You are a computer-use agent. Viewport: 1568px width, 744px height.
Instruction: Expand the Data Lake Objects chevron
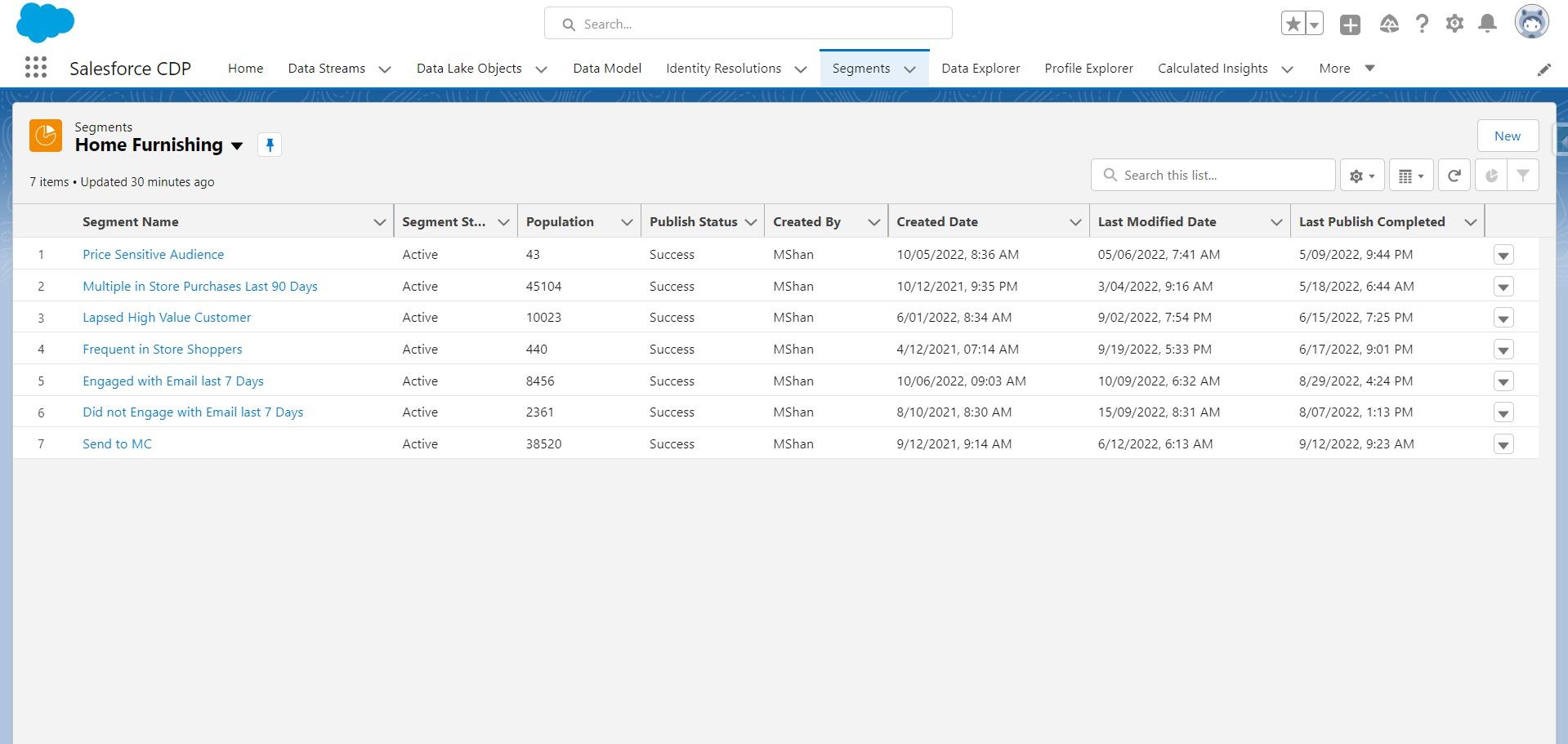[x=541, y=69]
